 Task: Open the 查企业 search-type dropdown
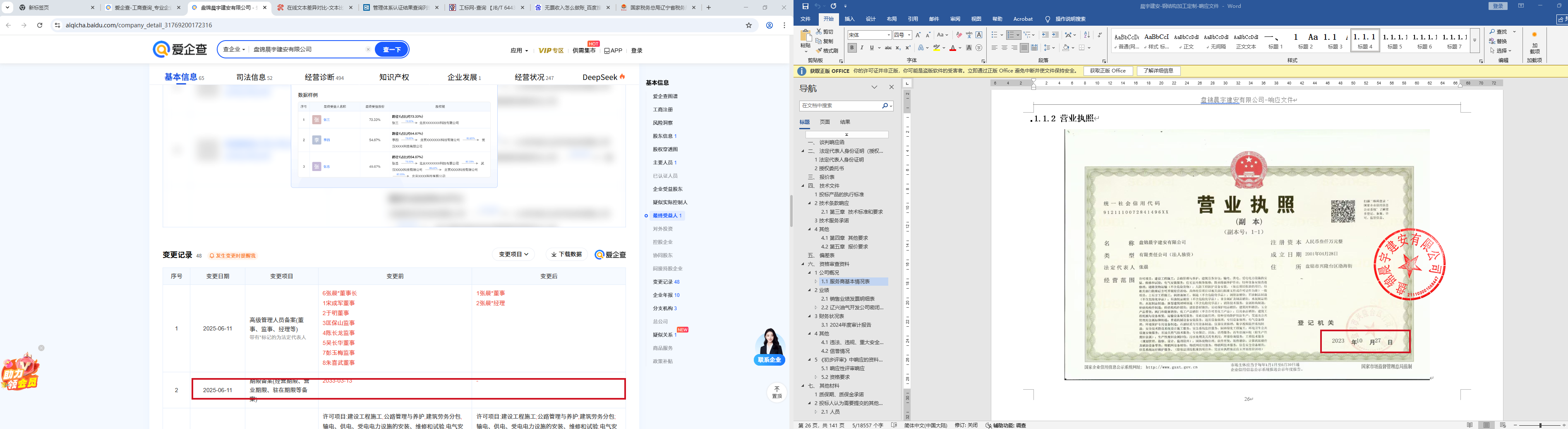(234, 49)
